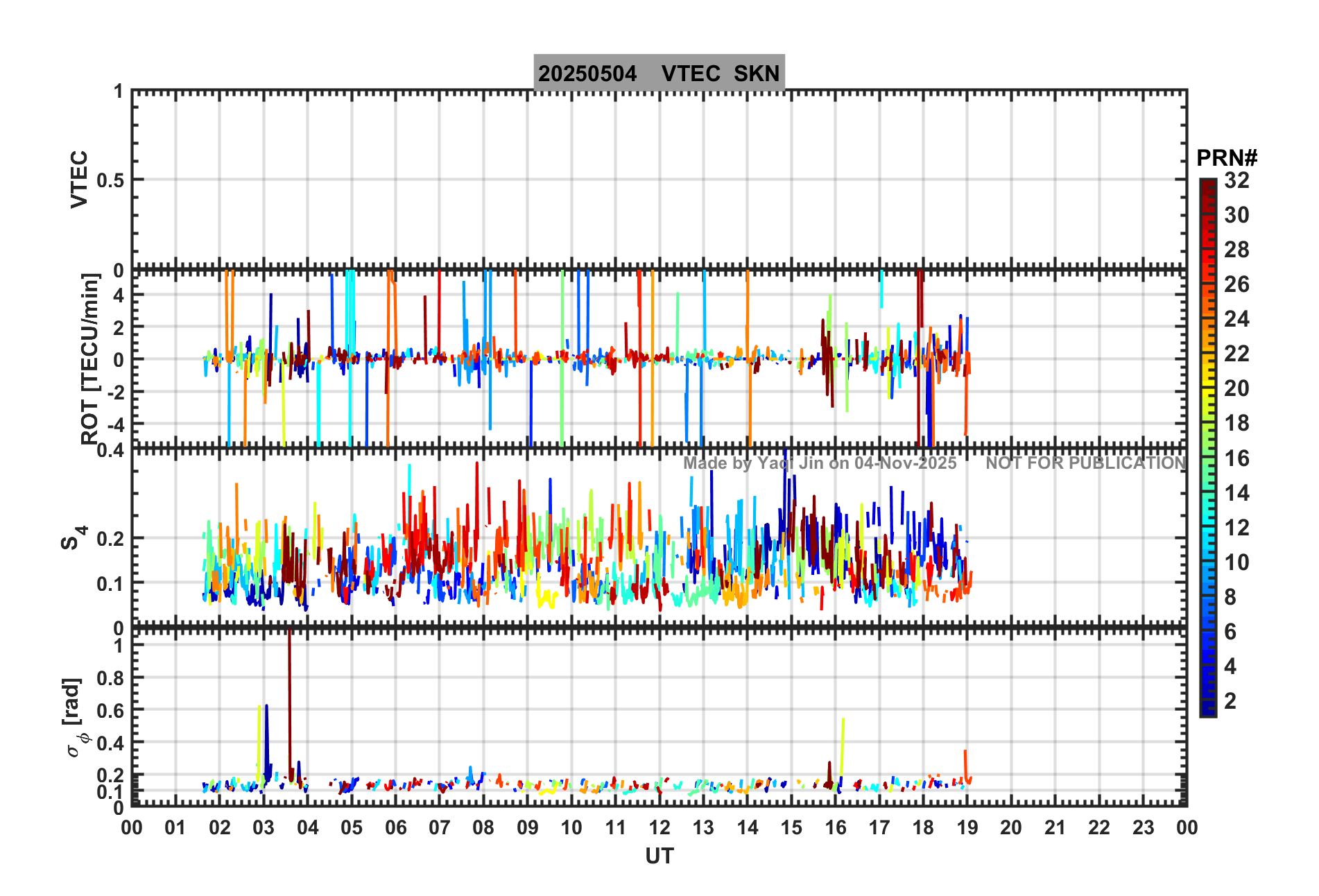Click the tall dark red spike in sigma-phi panel
The height and width of the screenshot is (896, 1319).
[289, 693]
